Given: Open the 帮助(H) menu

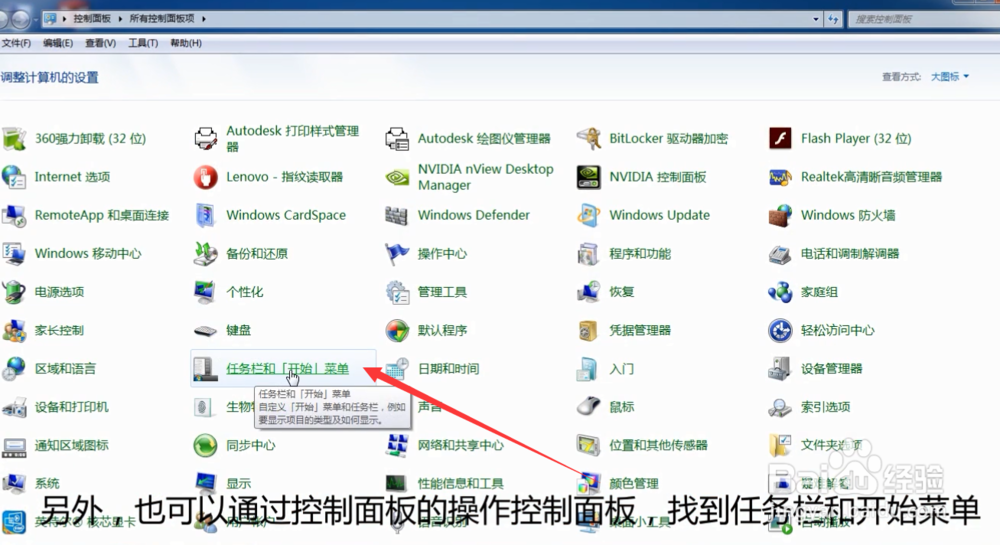Looking at the screenshot, I should point(186,43).
